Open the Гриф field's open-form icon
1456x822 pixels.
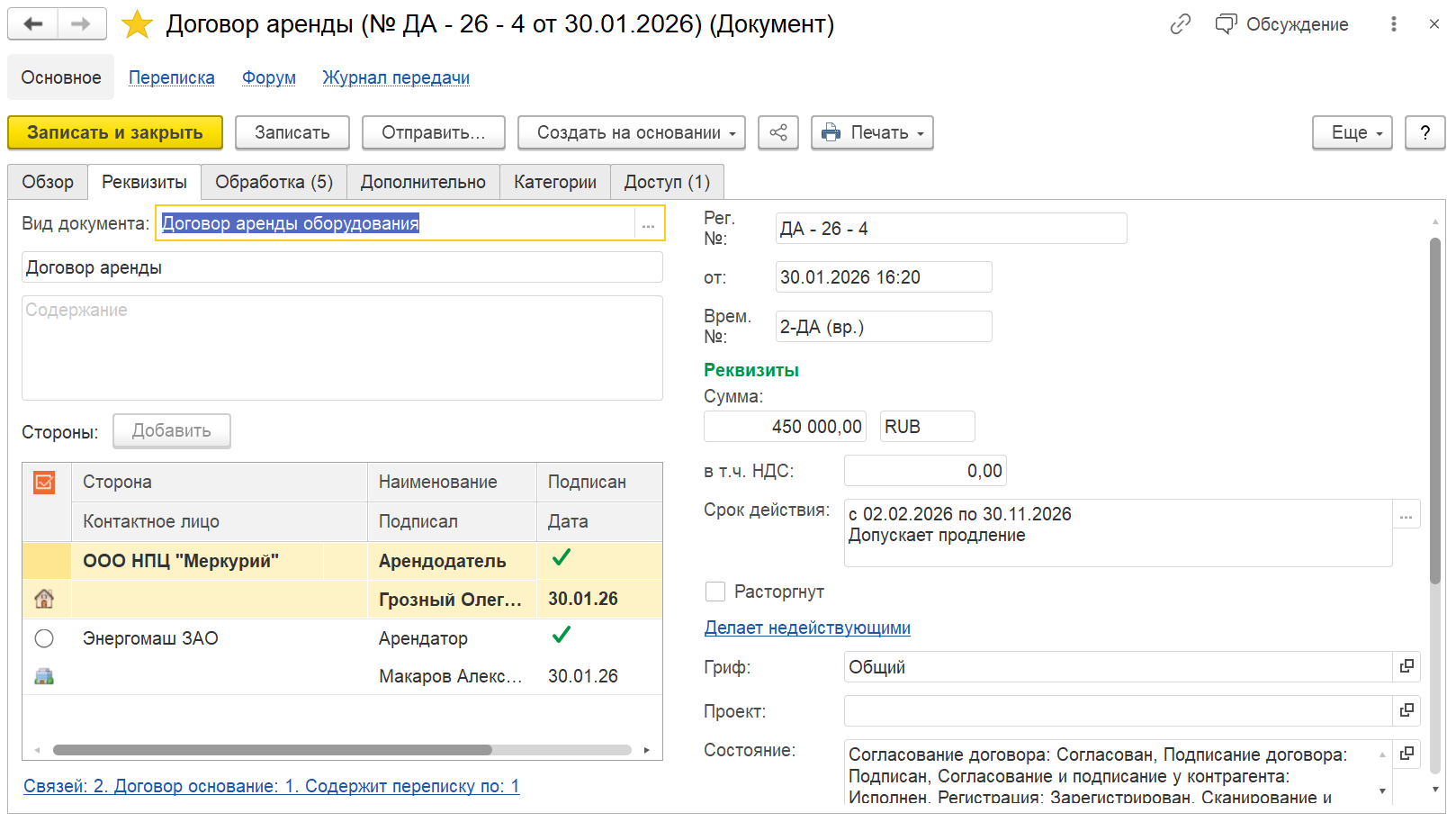tap(1407, 666)
